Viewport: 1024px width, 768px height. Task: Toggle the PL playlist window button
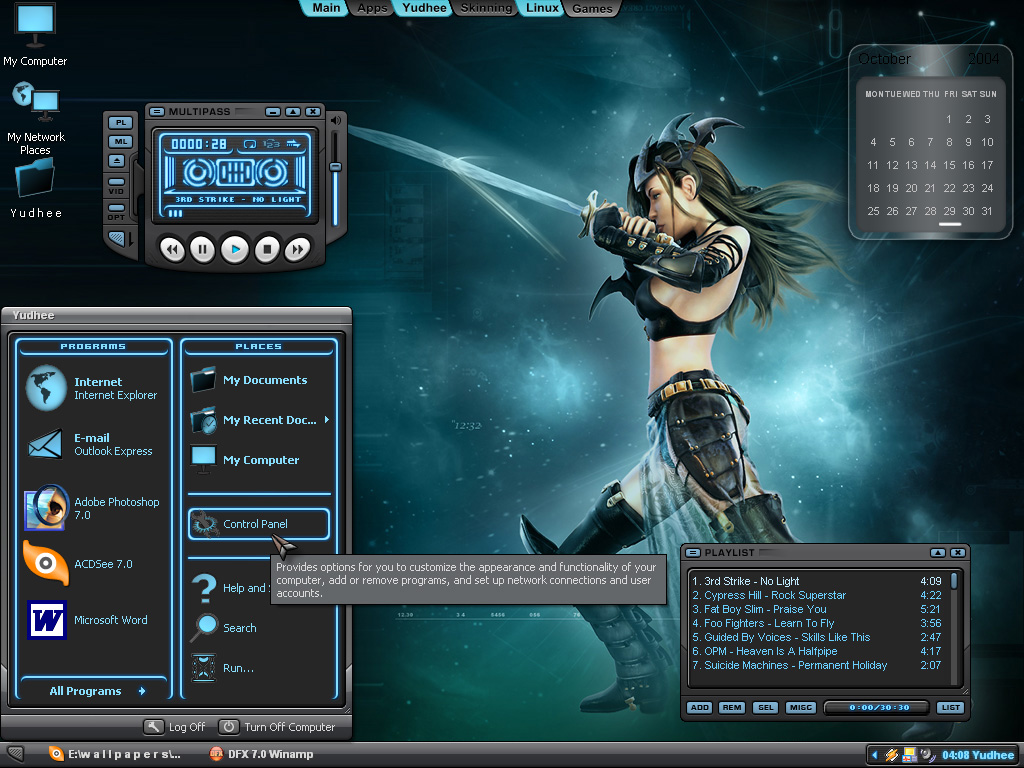[119, 122]
